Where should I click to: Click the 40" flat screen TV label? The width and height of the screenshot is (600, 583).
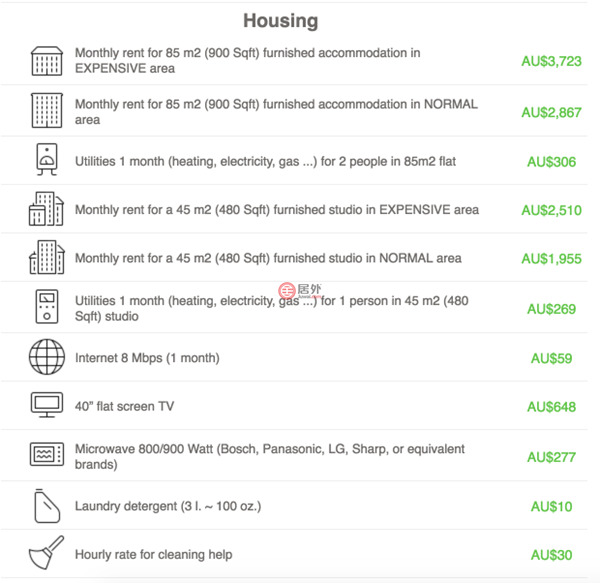[x=124, y=406]
